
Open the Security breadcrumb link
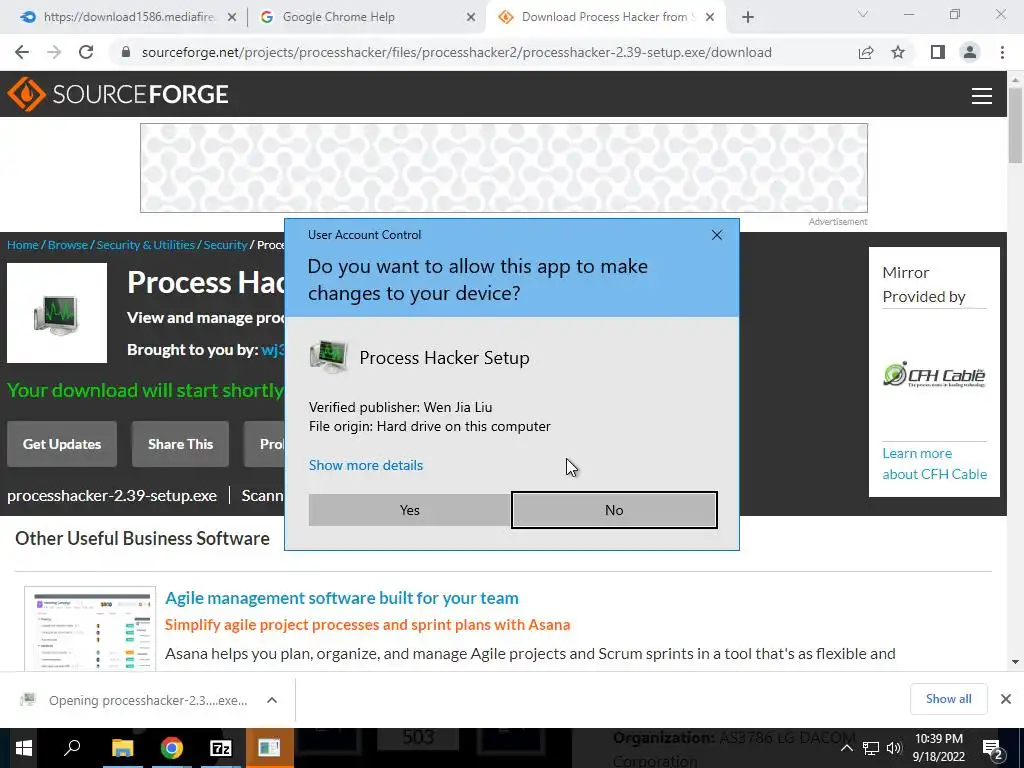click(225, 245)
